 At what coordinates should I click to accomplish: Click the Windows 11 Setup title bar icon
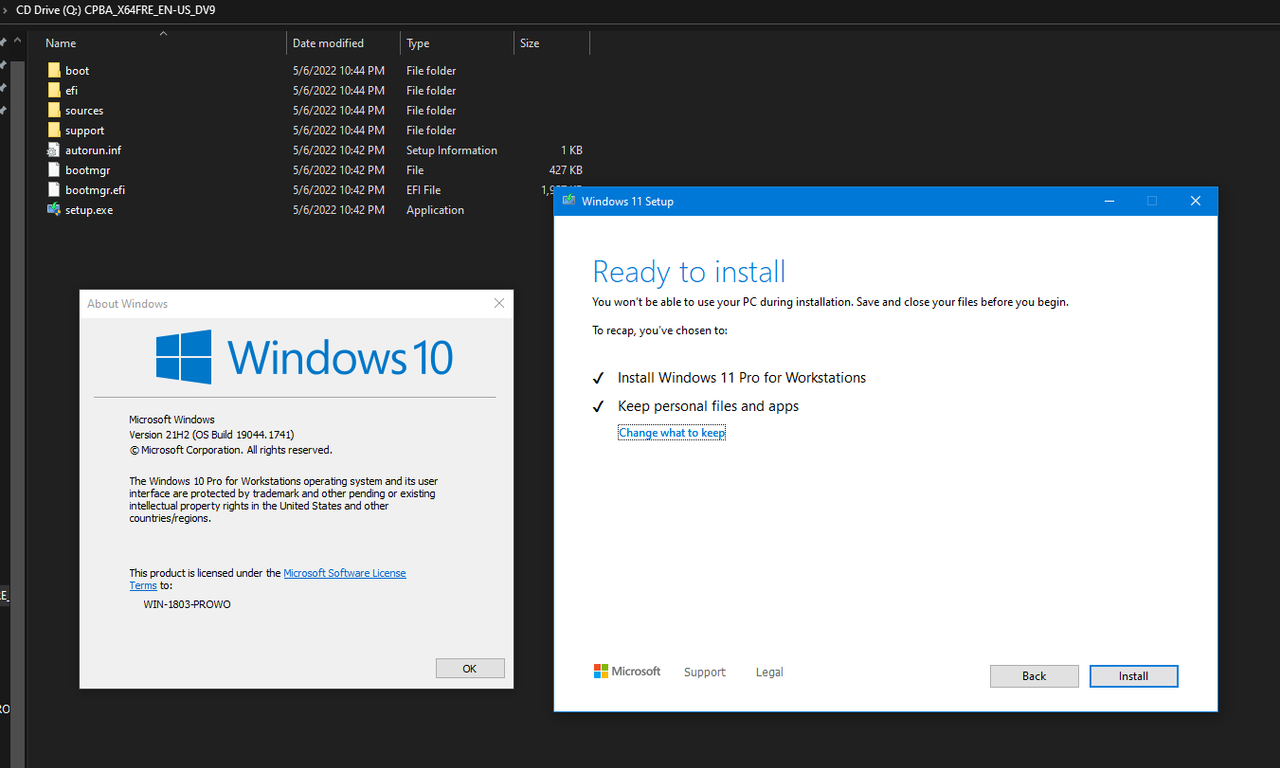click(x=569, y=201)
